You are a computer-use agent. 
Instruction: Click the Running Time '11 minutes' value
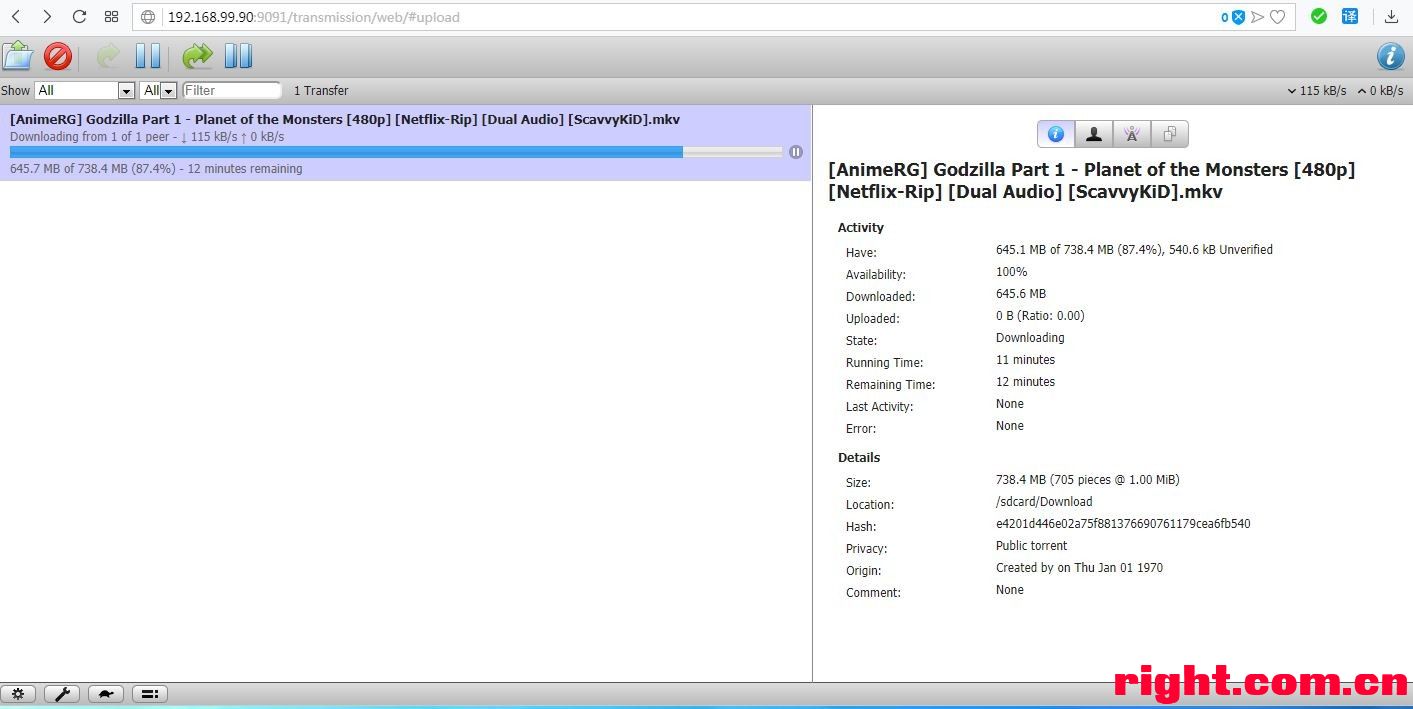1025,360
